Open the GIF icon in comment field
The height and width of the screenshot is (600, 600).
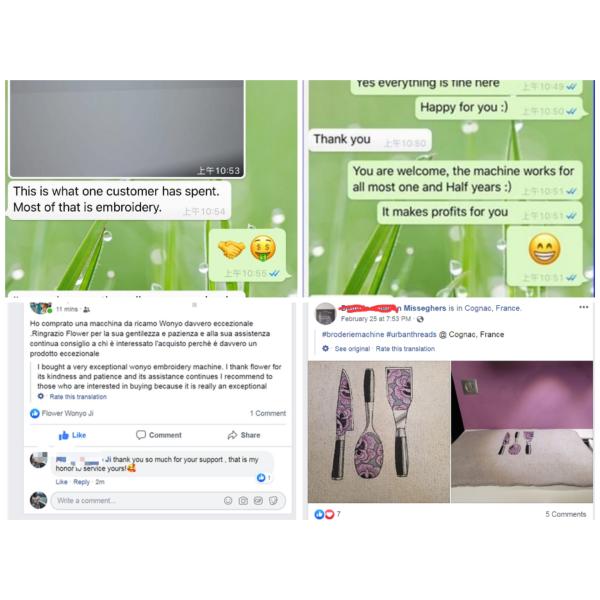[258, 501]
